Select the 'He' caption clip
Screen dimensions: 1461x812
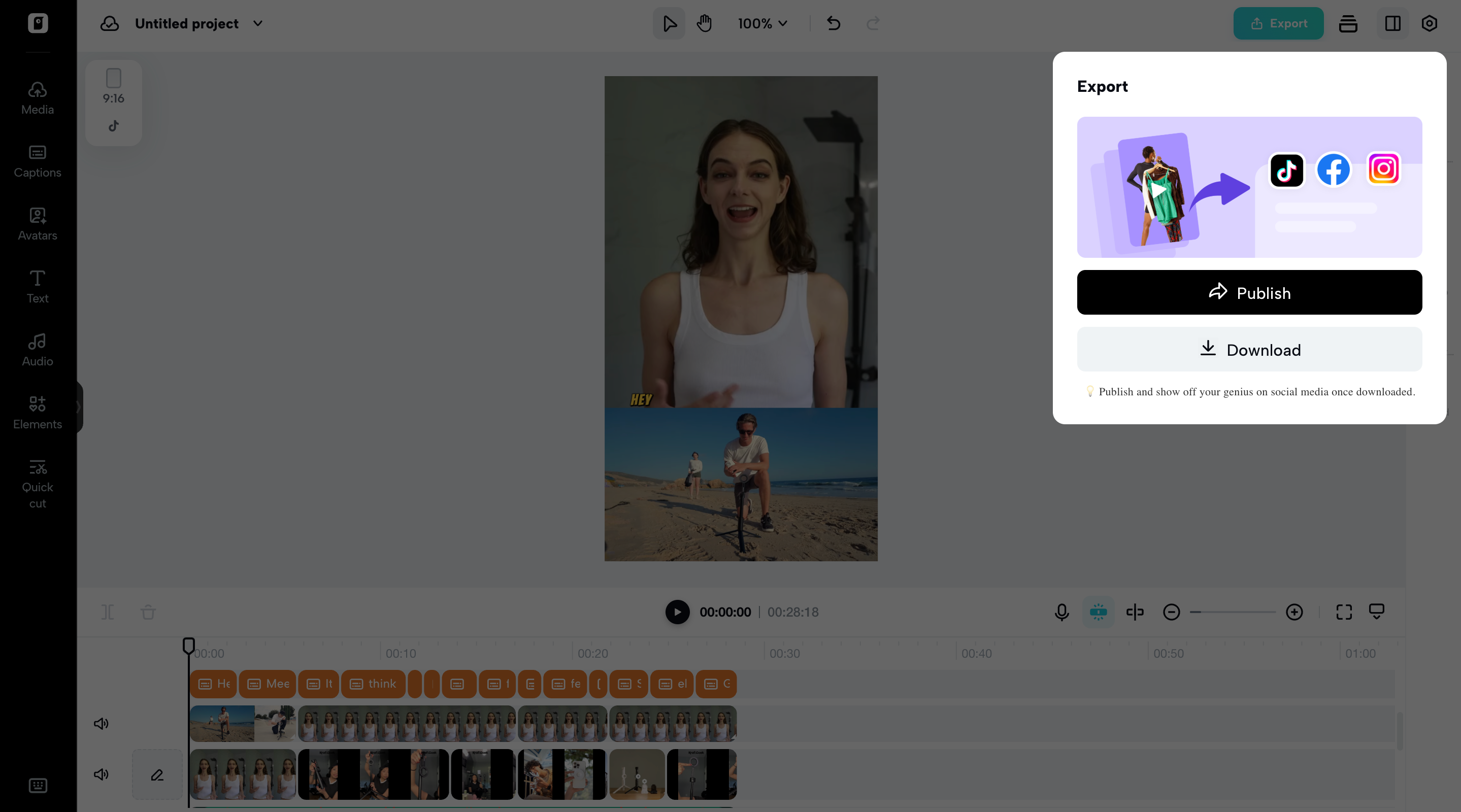tap(214, 684)
